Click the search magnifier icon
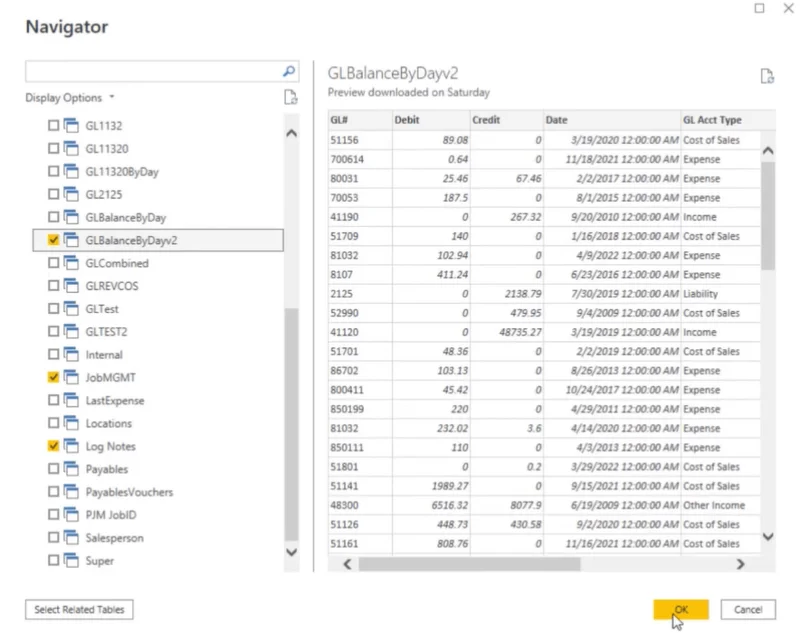The height and width of the screenshot is (633, 800). pos(289,71)
